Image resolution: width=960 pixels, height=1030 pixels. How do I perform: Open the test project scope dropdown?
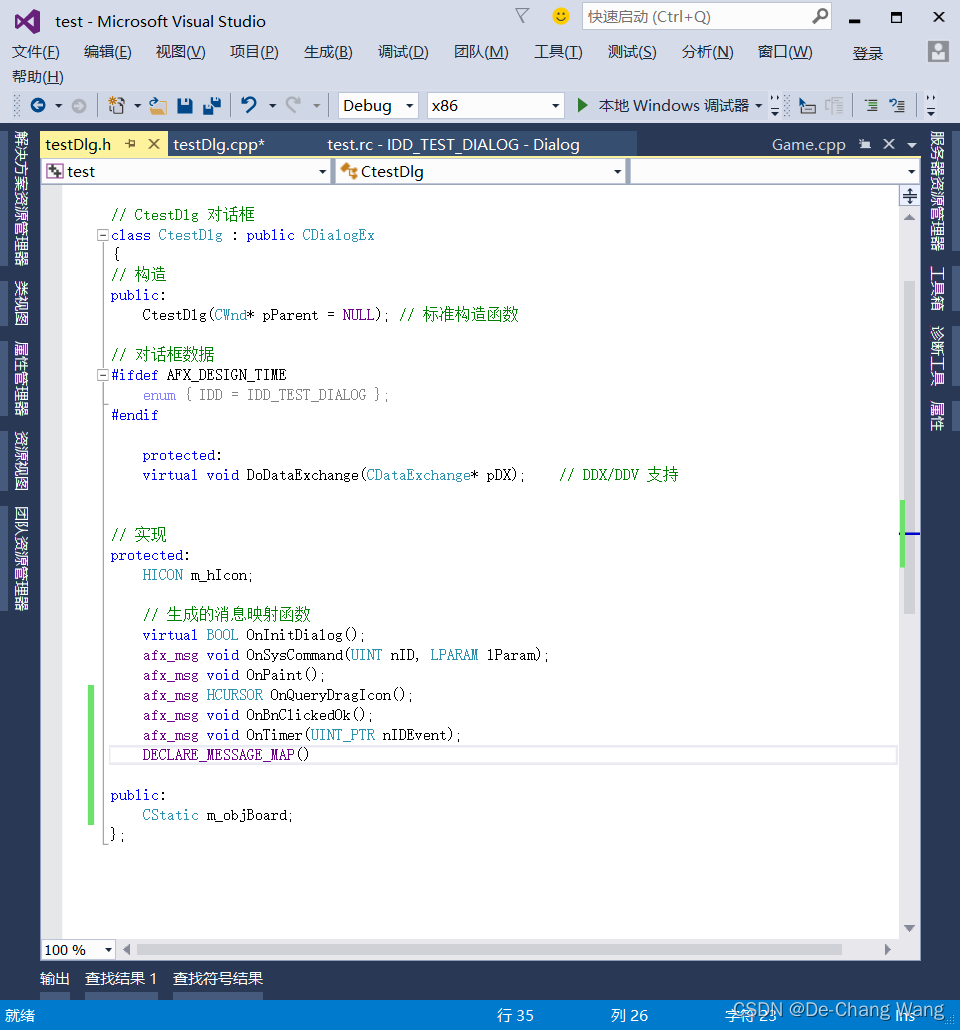pos(187,171)
